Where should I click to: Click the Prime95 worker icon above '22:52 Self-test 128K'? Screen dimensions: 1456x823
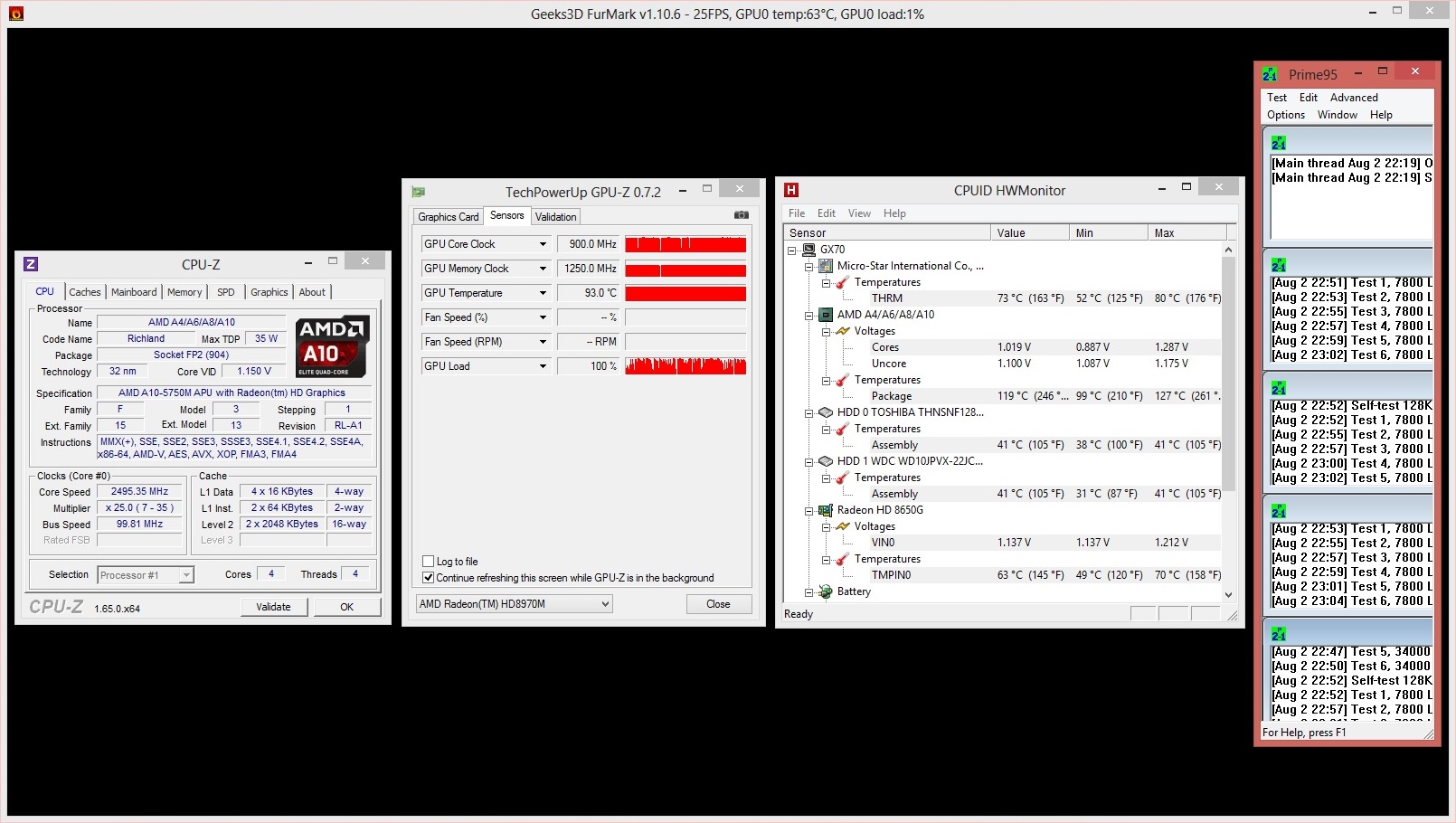point(1279,388)
